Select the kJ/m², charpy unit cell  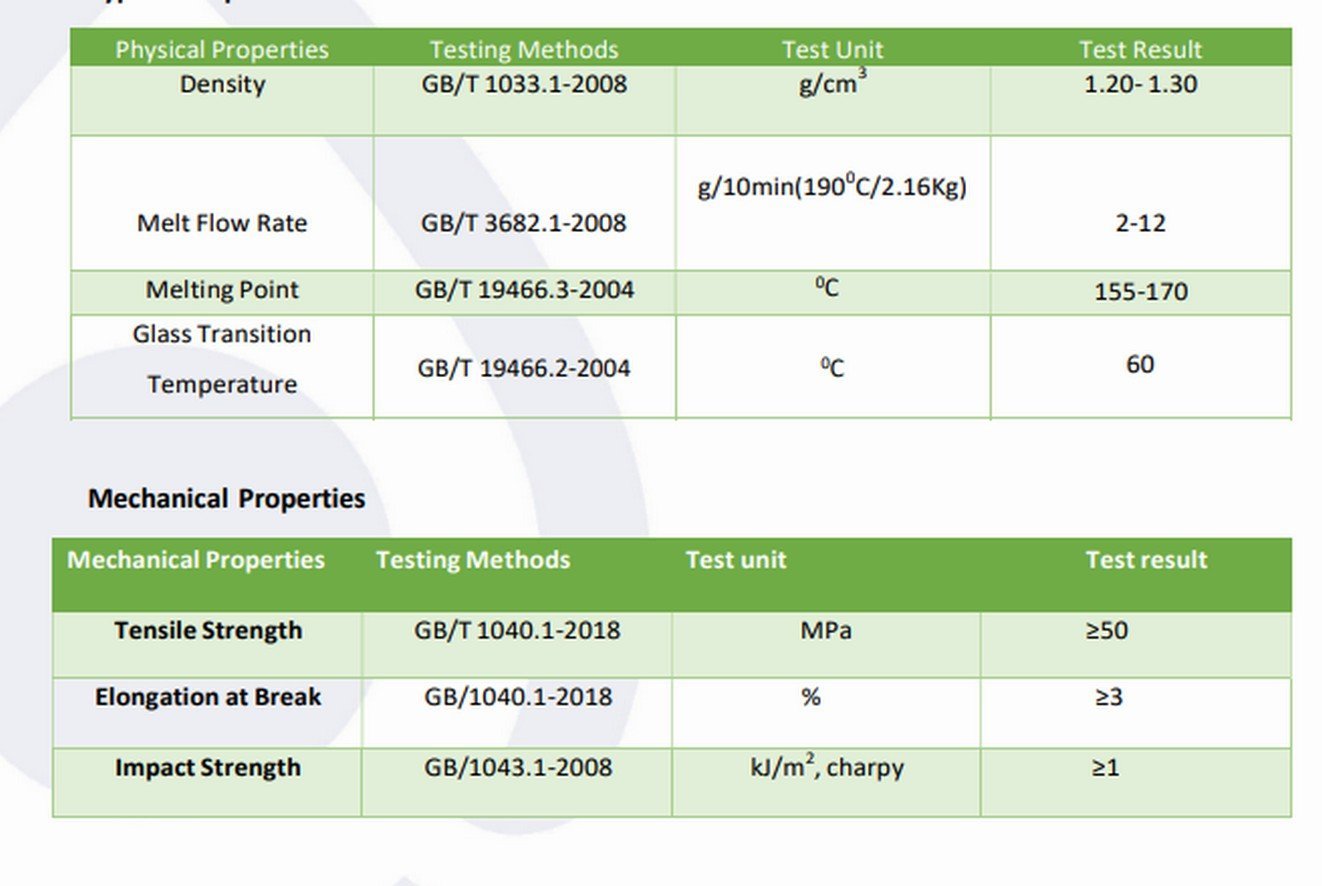point(827,768)
